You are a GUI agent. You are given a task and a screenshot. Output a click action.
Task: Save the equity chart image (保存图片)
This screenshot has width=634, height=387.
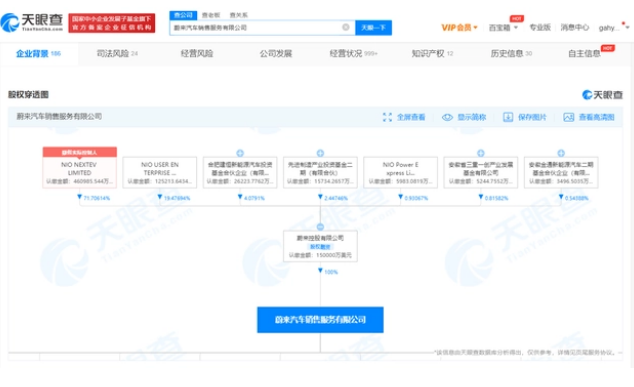(x=524, y=117)
